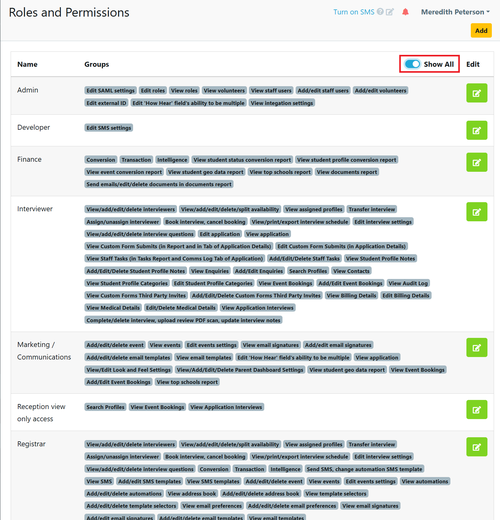Click View Application Interviews tag in Reception row
The width and height of the screenshot is (500, 520).
226,407
